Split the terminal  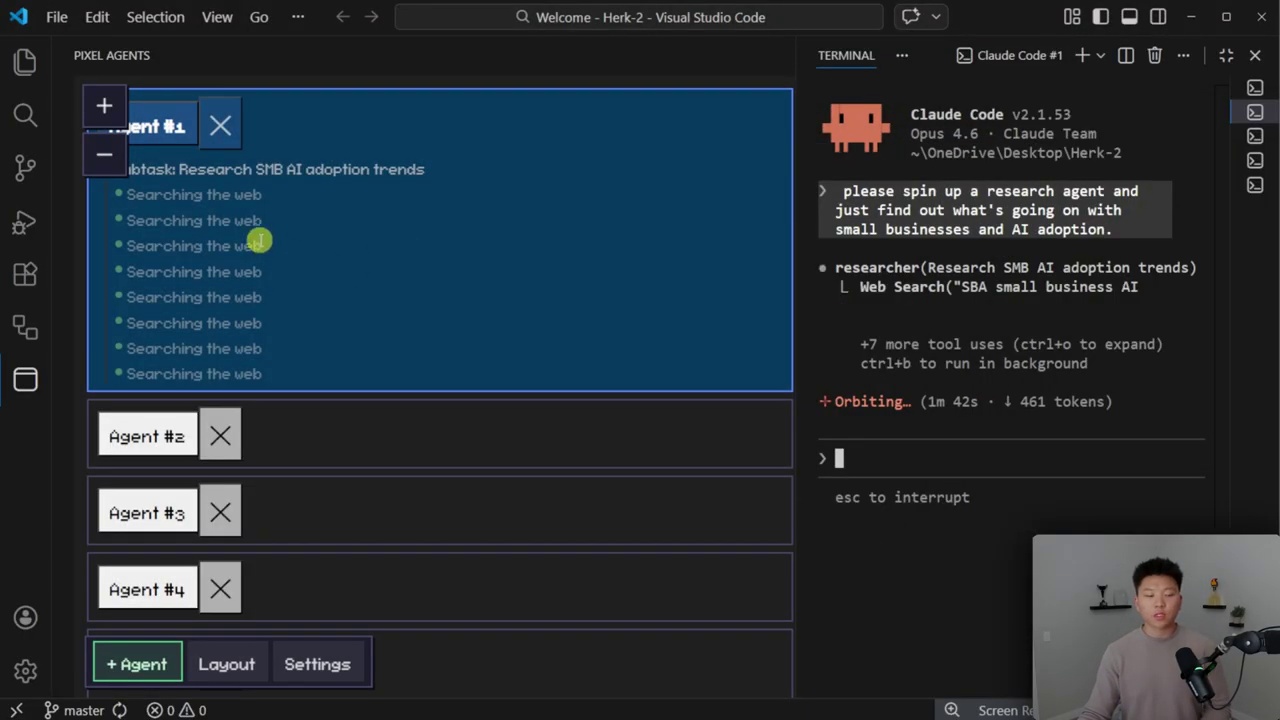point(1126,55)
